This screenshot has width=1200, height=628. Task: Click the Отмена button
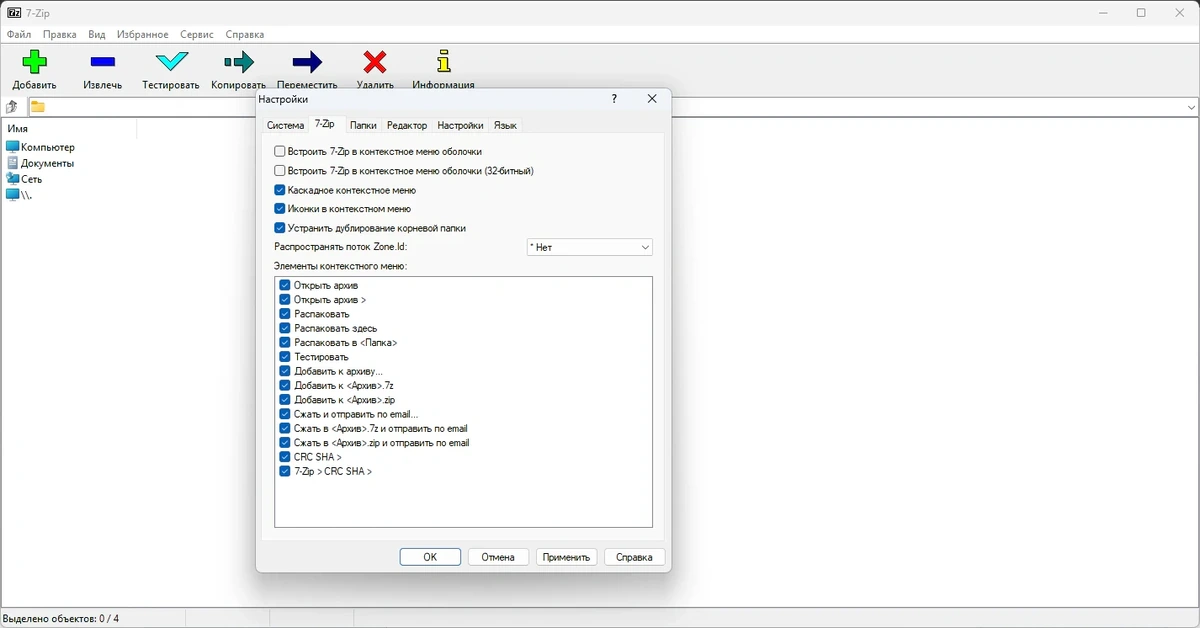click(x=498, y=557)
